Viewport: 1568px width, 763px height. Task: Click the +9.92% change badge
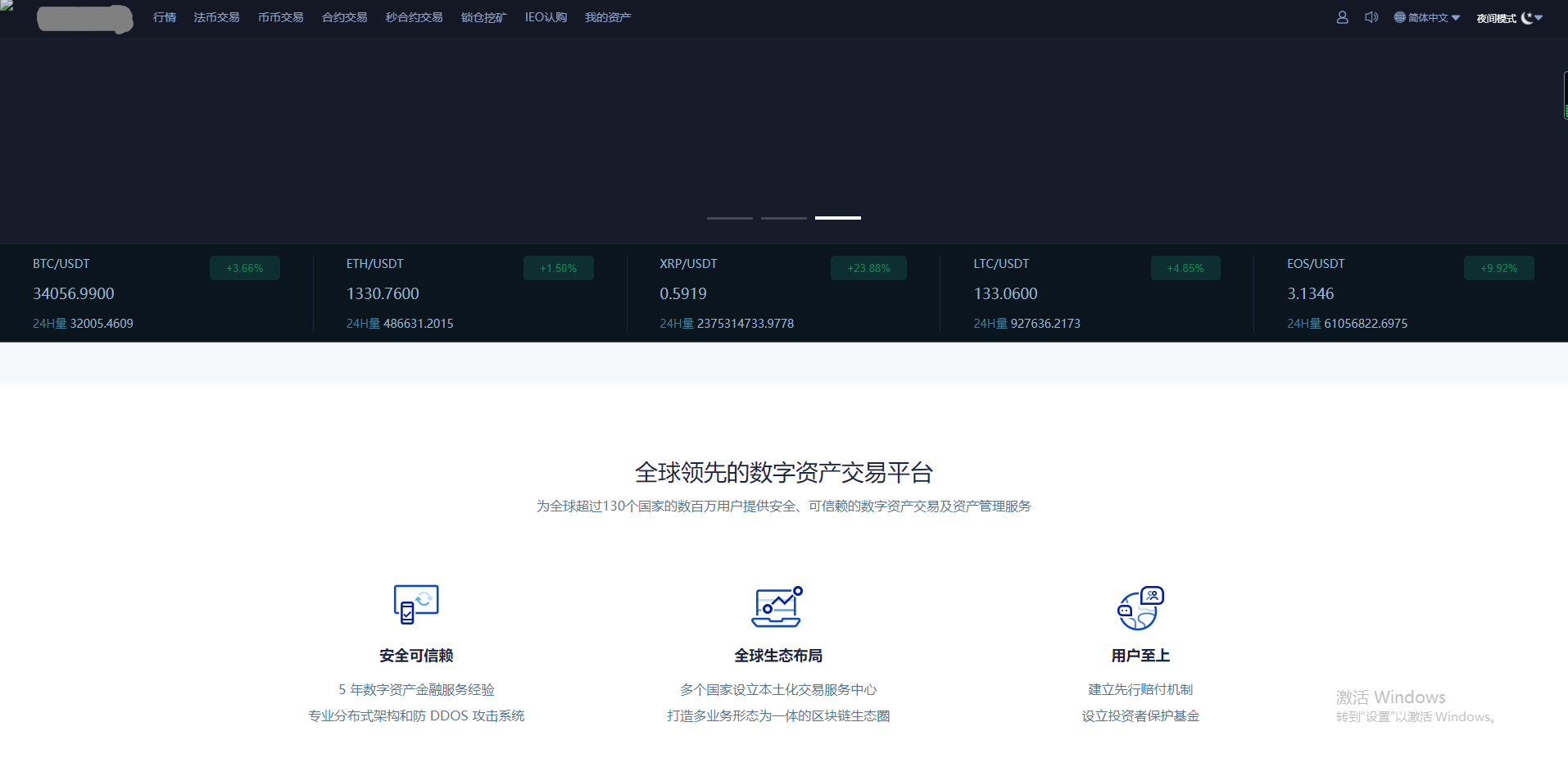click(1499, 268)
